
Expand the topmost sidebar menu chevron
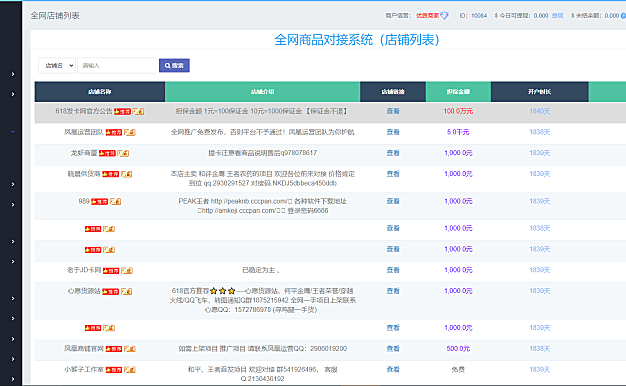pos(13,74)
